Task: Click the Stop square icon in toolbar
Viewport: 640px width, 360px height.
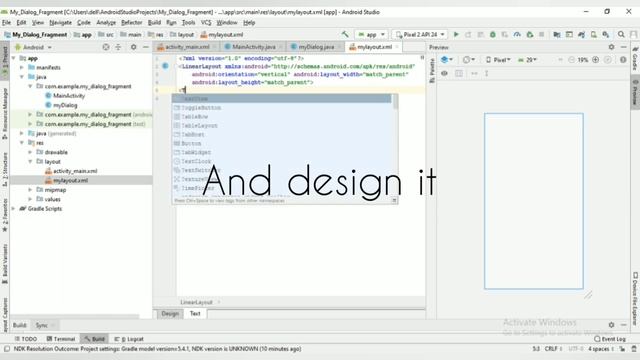Action: click(541, 35)
